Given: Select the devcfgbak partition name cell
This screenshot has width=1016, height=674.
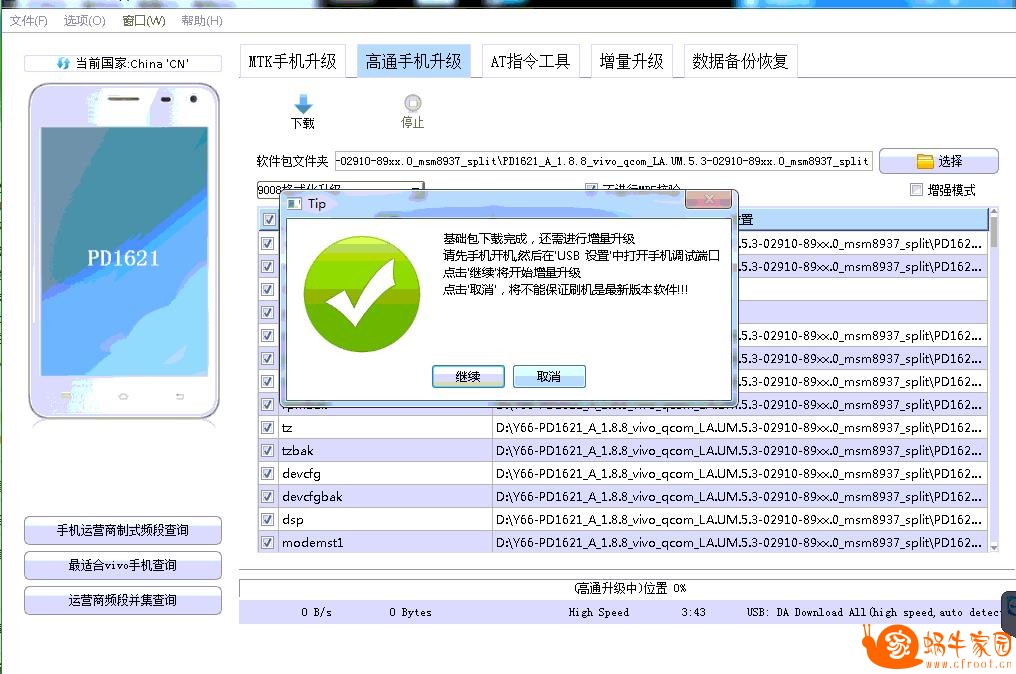Looking at the screenshot, I should tap(386, 496).
